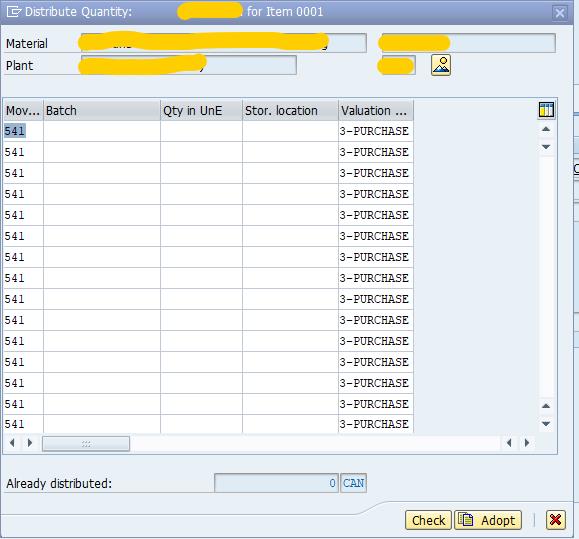Click the Material label
579x539 pixels.
point(27,44)
